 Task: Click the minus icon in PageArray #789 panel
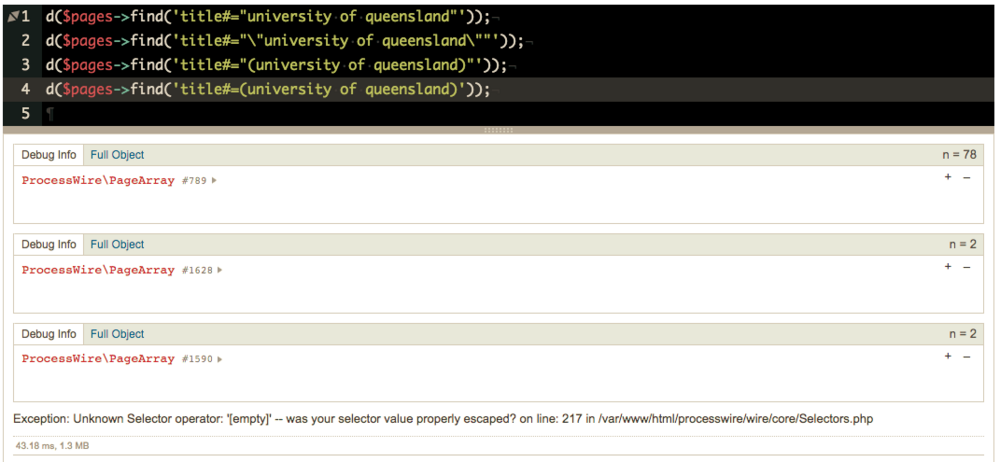click(966, 177)
